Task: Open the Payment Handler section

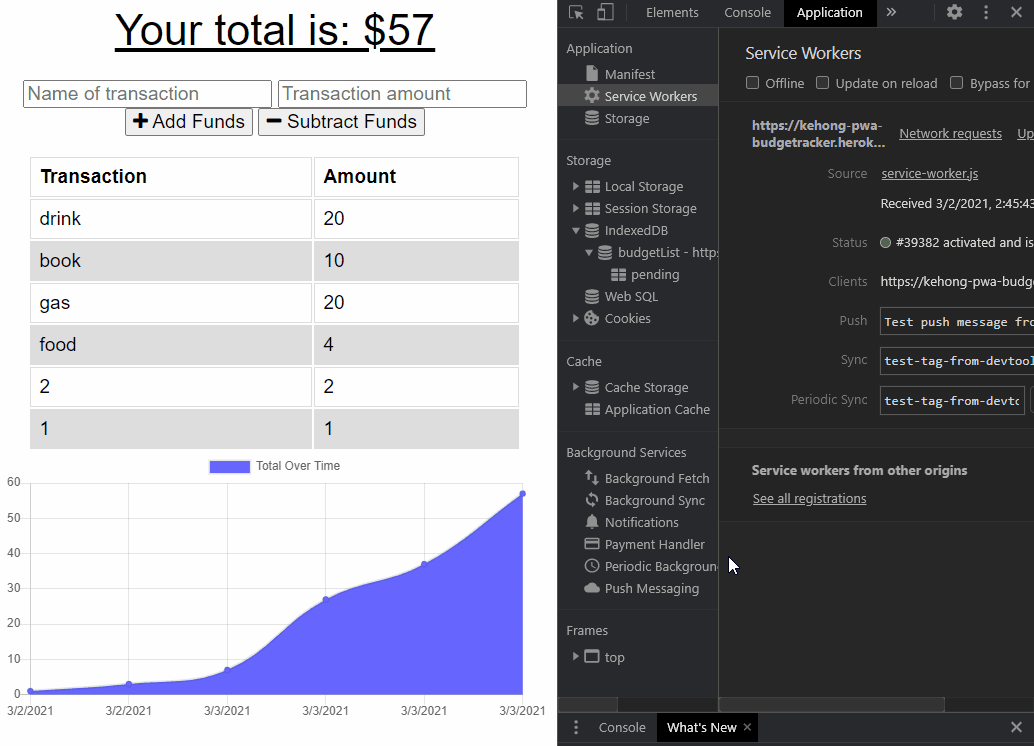Action: [591, 544]
